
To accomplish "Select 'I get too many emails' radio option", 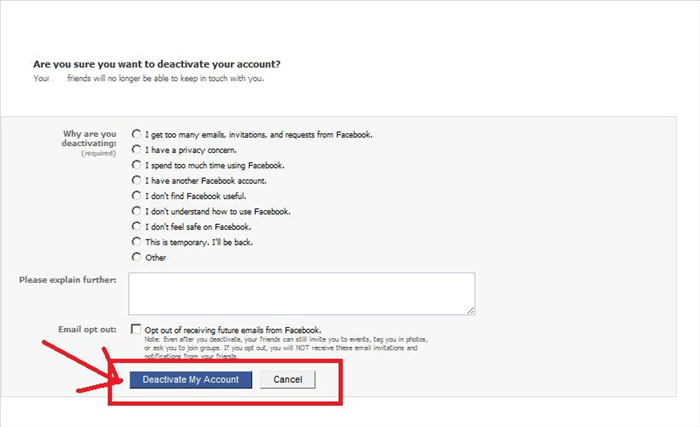I will (x=136, y=134).
